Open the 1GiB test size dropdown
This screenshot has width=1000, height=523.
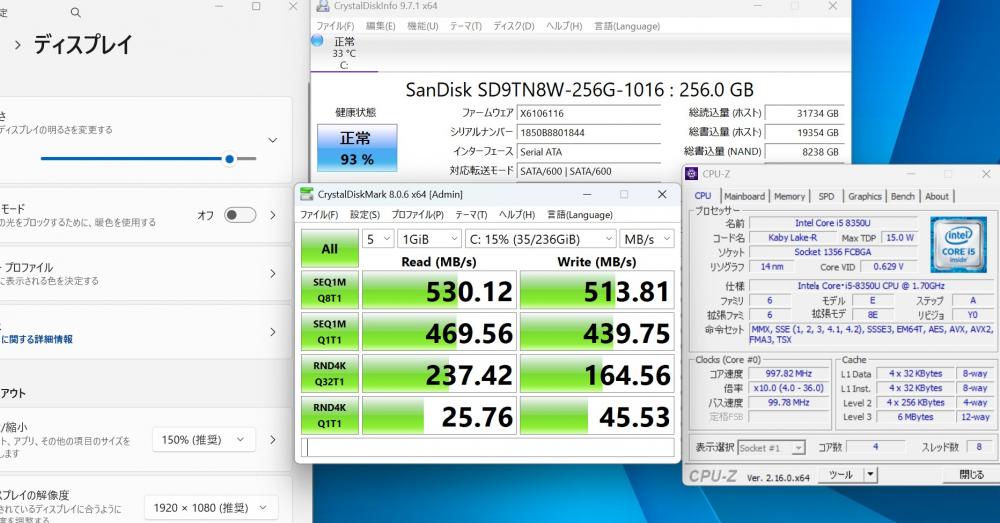click(429, 239)
